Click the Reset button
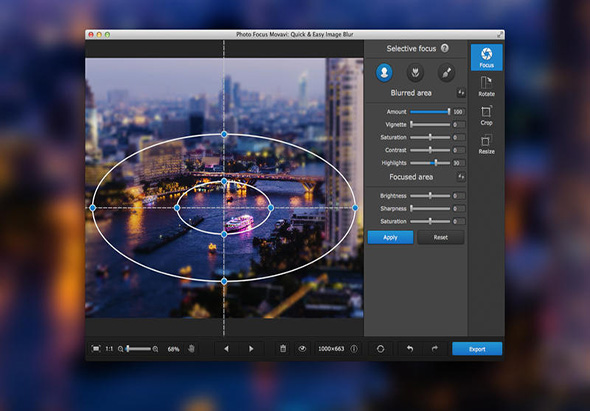 pos(440,237)
